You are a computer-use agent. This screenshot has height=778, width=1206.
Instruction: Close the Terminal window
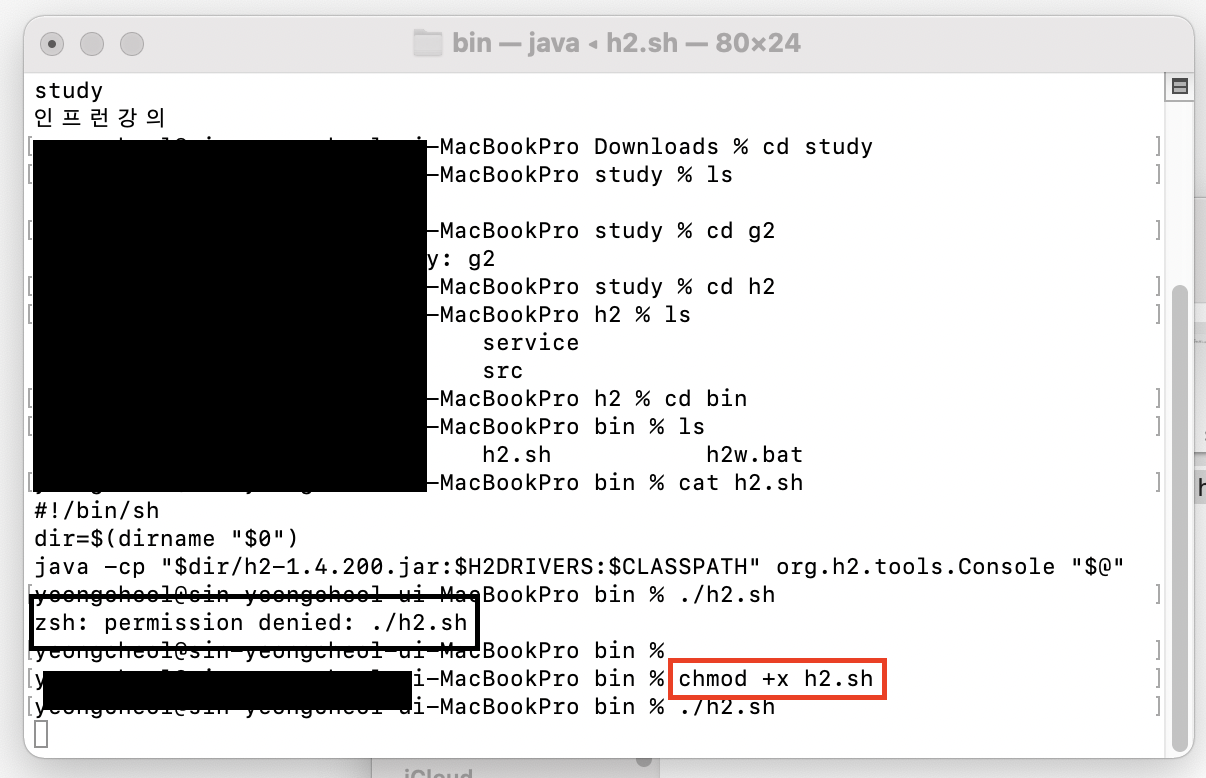53,44
